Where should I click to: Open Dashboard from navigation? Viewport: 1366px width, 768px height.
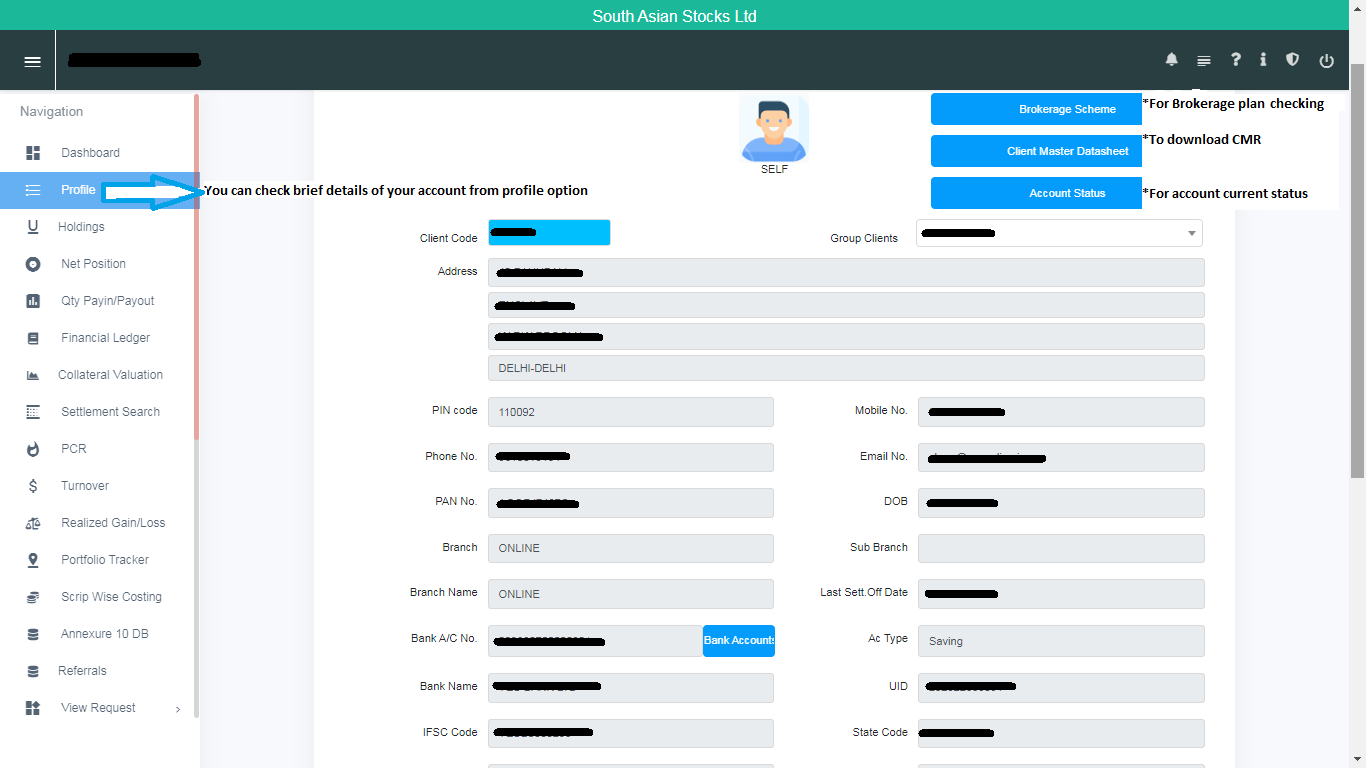pos(90,153)
